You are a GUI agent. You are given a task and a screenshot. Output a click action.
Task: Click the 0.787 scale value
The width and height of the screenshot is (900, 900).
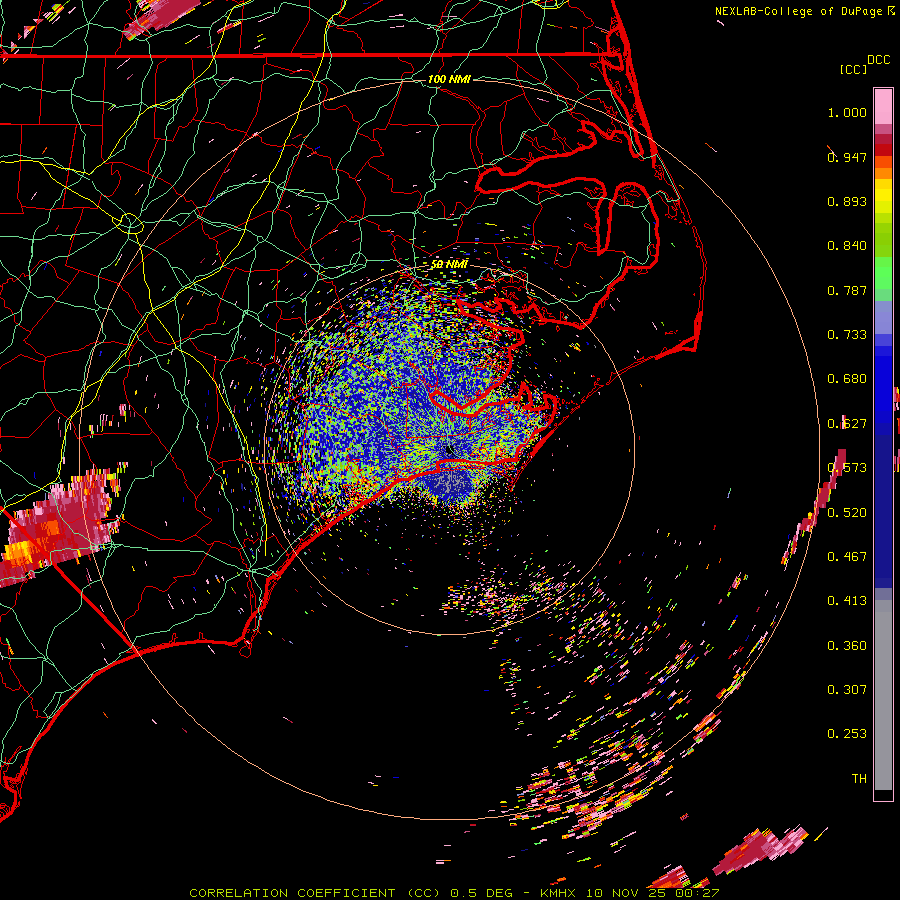coord(847,290)
